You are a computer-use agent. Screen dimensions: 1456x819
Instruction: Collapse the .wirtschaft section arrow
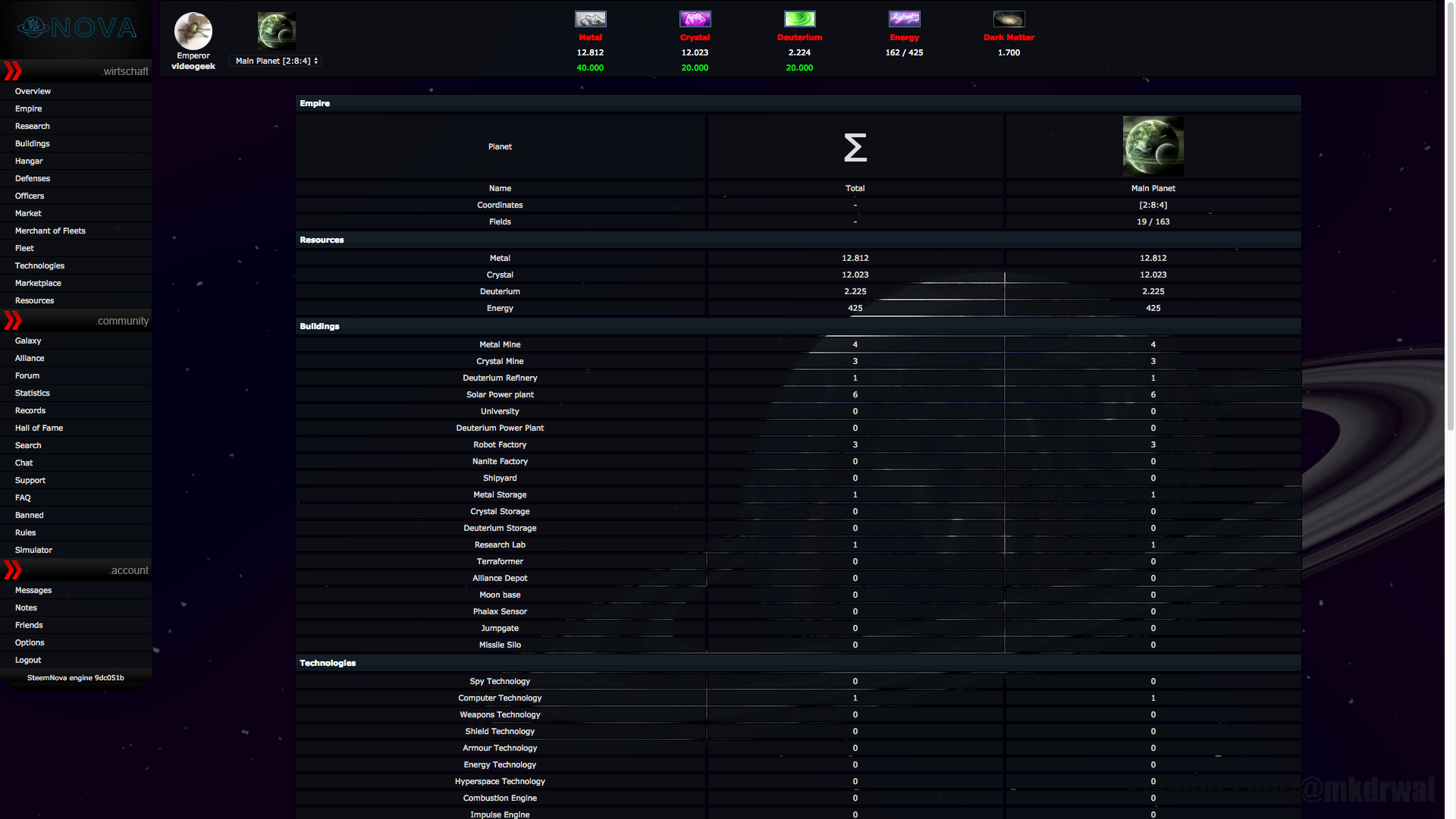click(x=13, y=71)
